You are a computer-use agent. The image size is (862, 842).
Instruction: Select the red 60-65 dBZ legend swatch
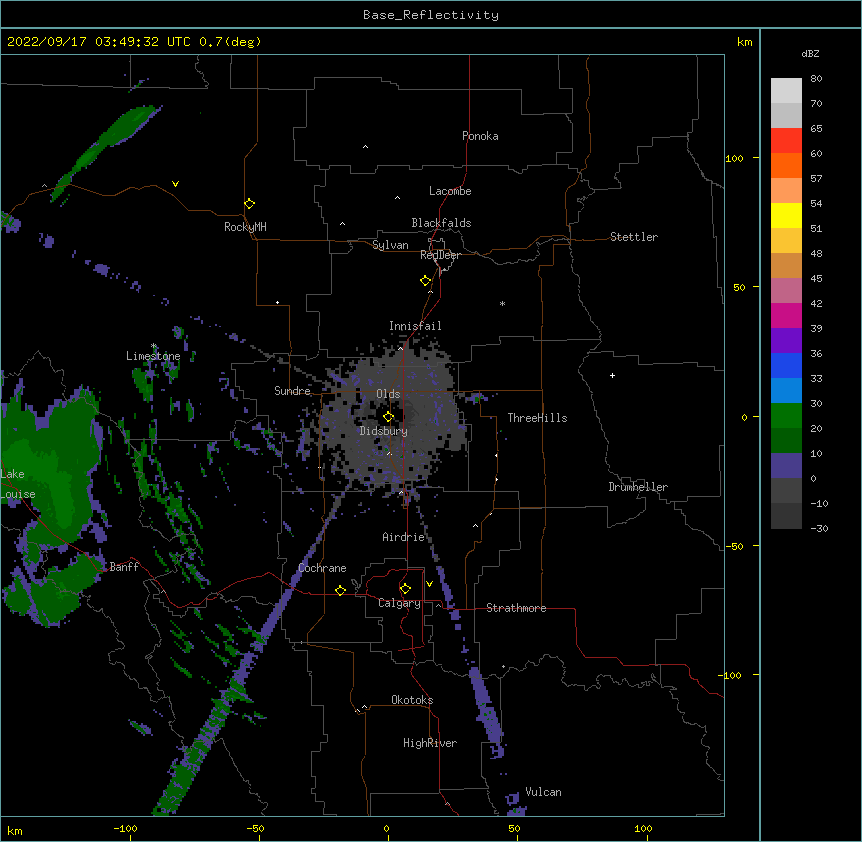[x=786, y=141]
